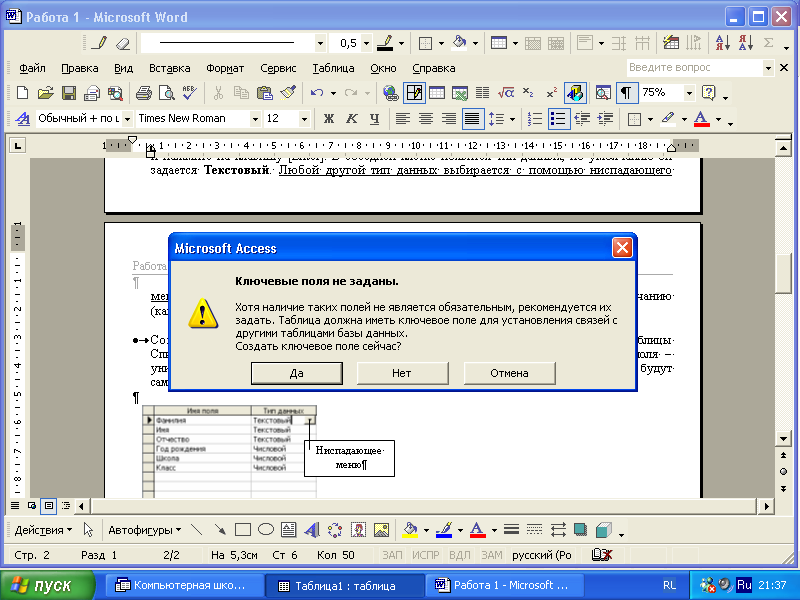The height and width of the screenshot is (600, 800).
Task: Run the spelling check icon
Action: click(189, 93)
